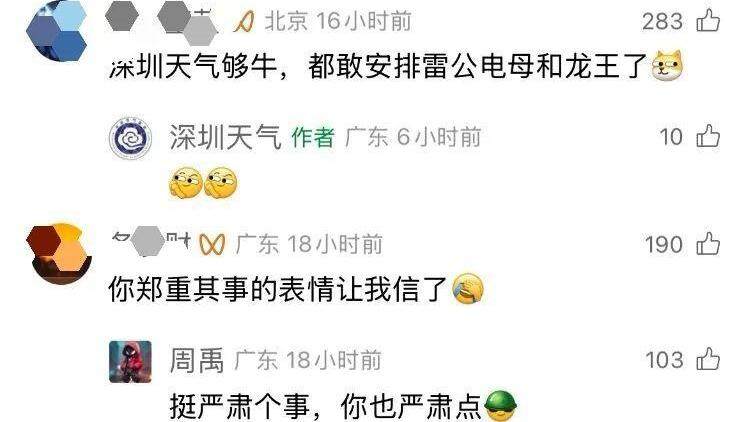Open 周禹's red hooded avatar
The height and width of the screenshot is (422, 752).
click(130, 362)
